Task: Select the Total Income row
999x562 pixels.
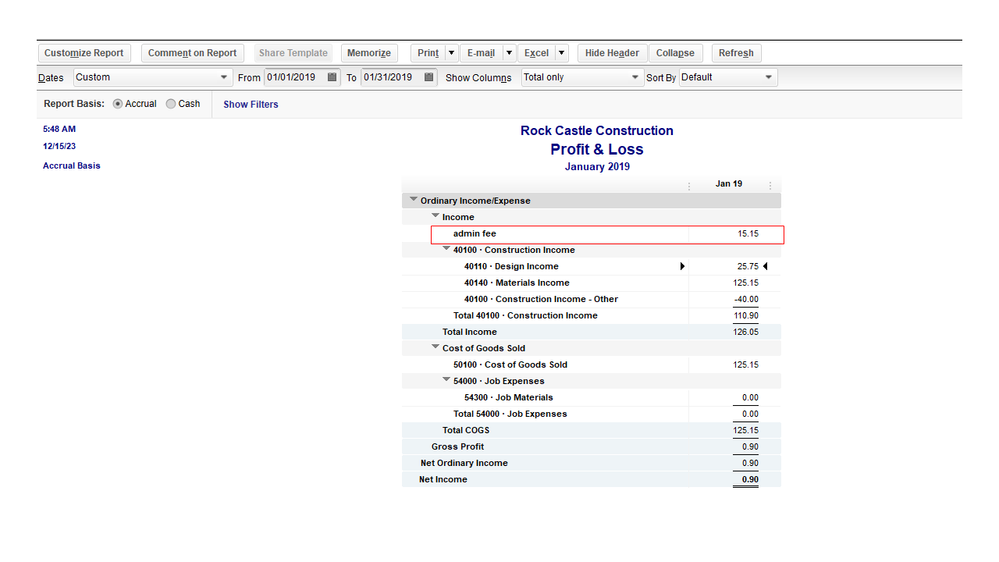Action: (591, 332)
